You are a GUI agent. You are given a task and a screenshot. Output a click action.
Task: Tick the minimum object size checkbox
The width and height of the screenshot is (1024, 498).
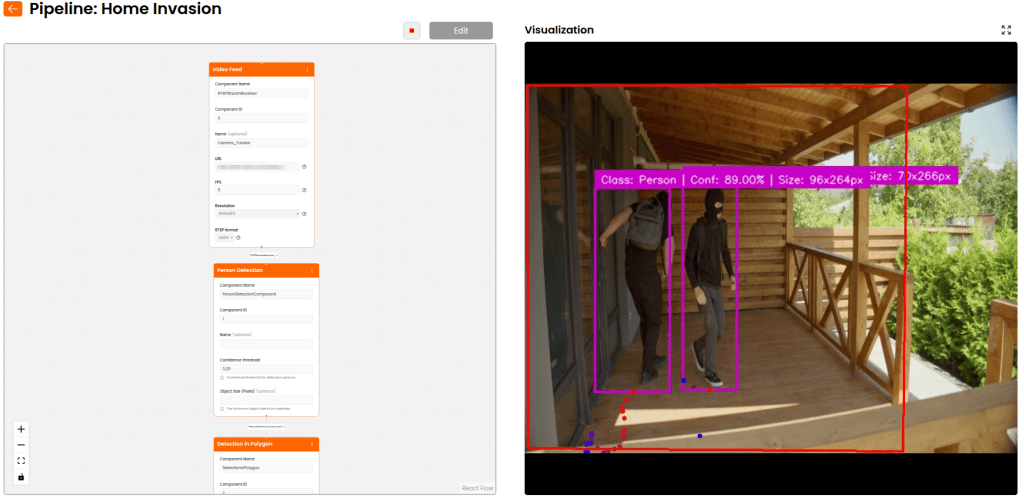222,409
